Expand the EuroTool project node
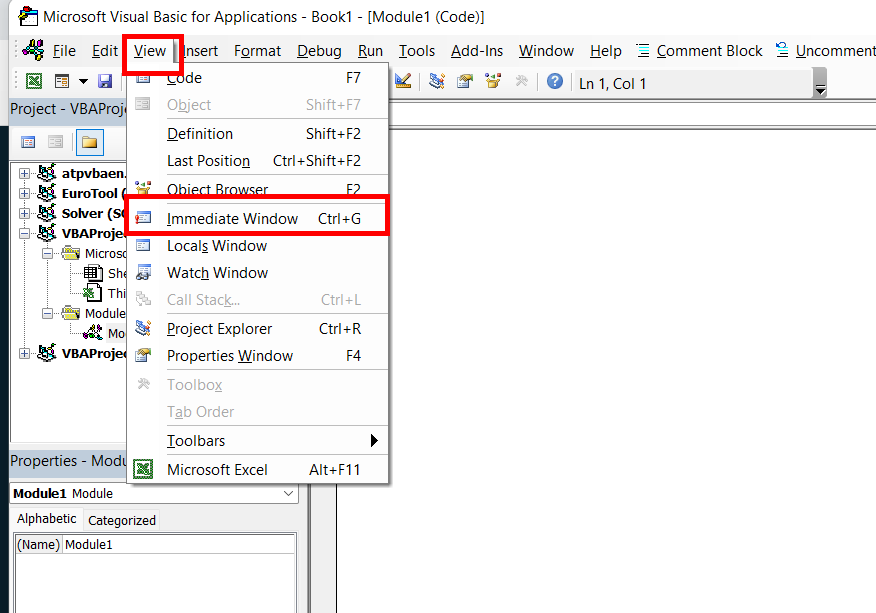The image size is (876, 613). (24, 192)
